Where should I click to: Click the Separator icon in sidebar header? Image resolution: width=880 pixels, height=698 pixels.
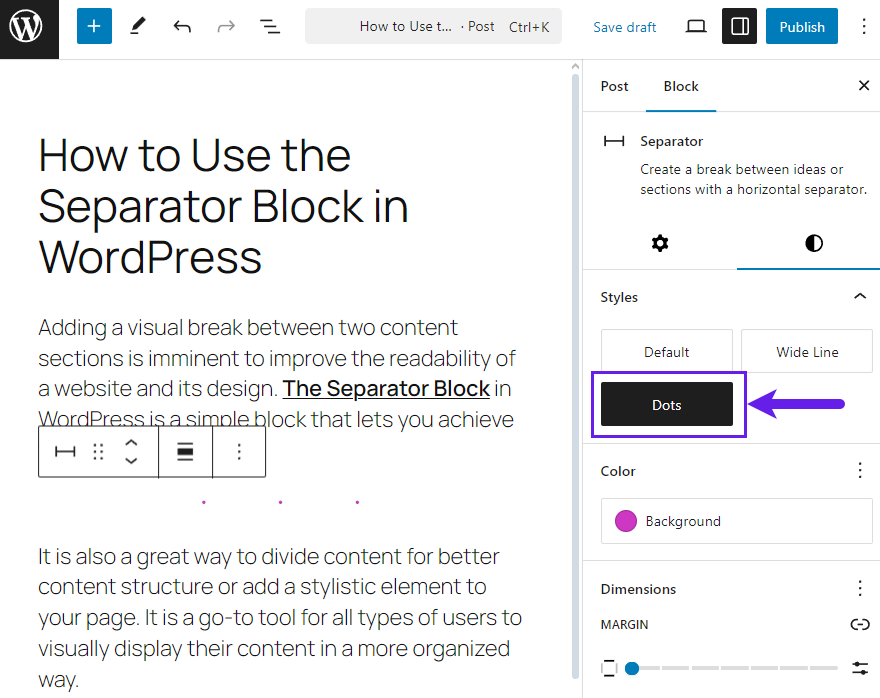coord(614,141)
